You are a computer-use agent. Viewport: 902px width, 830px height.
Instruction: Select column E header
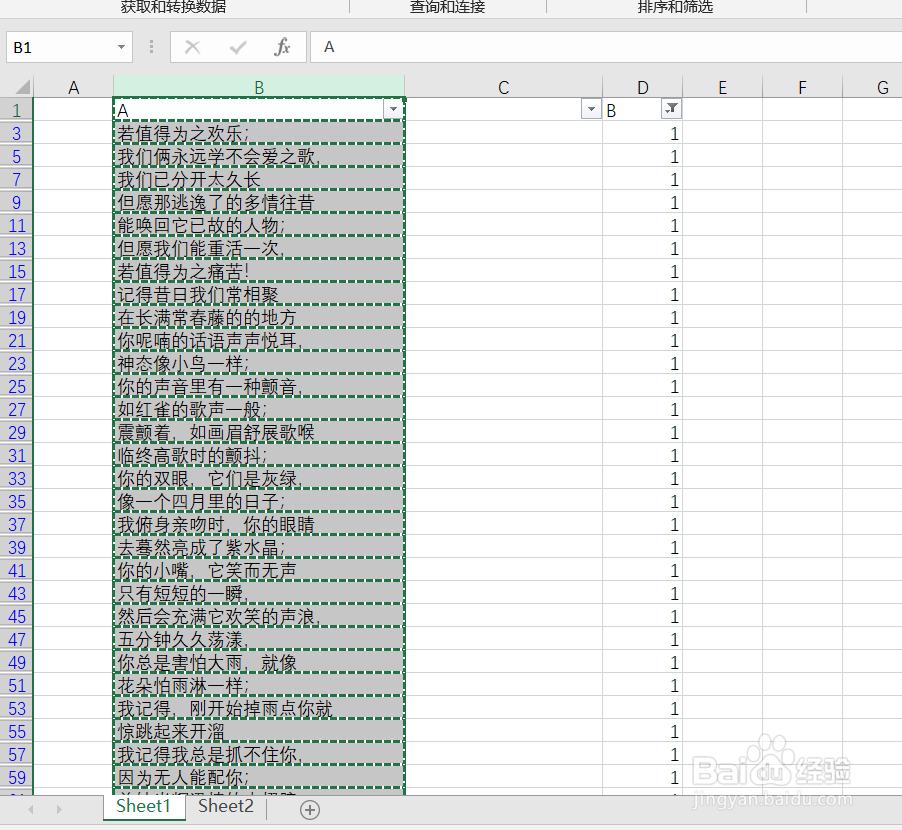[723, 87]
